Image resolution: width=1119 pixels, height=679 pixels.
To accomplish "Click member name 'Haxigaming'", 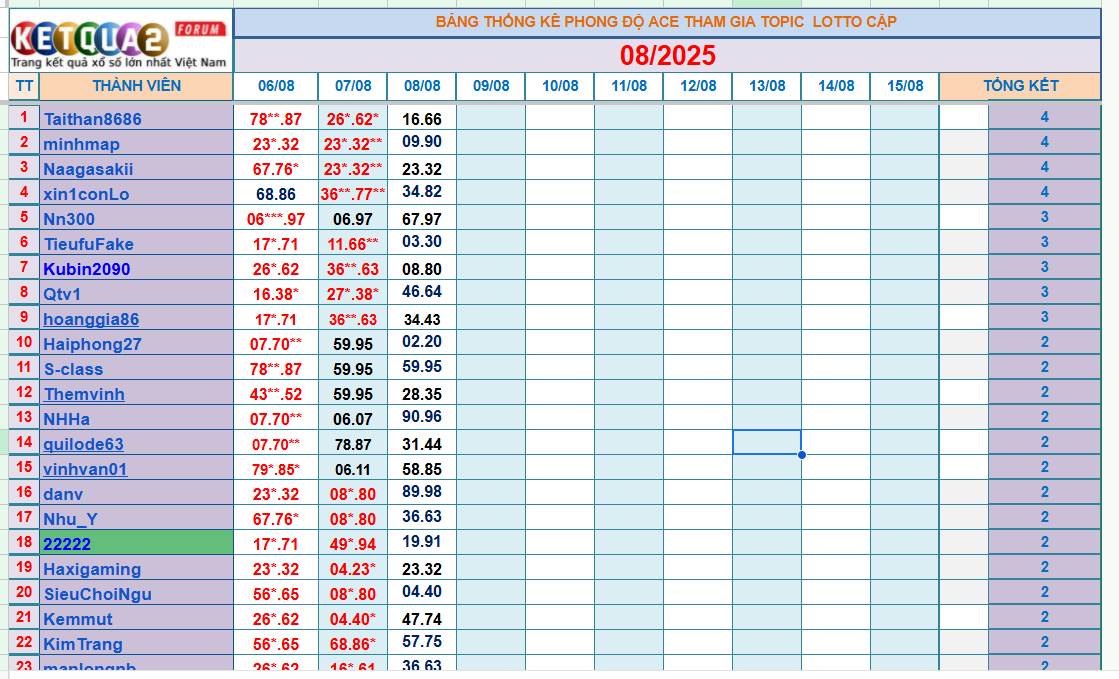I will [92, 569].
